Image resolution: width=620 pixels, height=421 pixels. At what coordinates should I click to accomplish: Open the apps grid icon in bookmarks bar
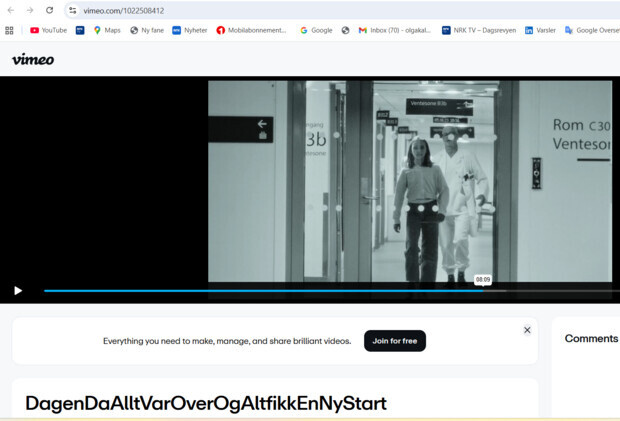click(10, 30)
